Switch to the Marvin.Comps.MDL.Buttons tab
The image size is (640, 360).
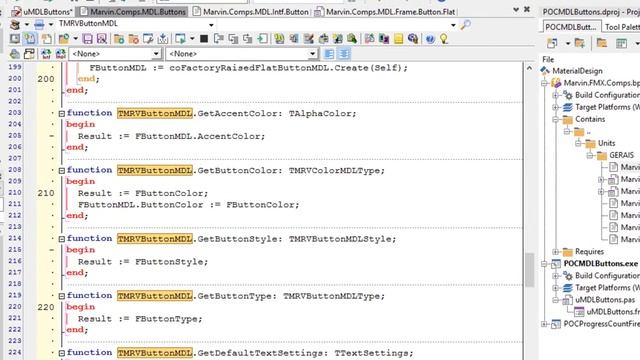pos(133,12)
